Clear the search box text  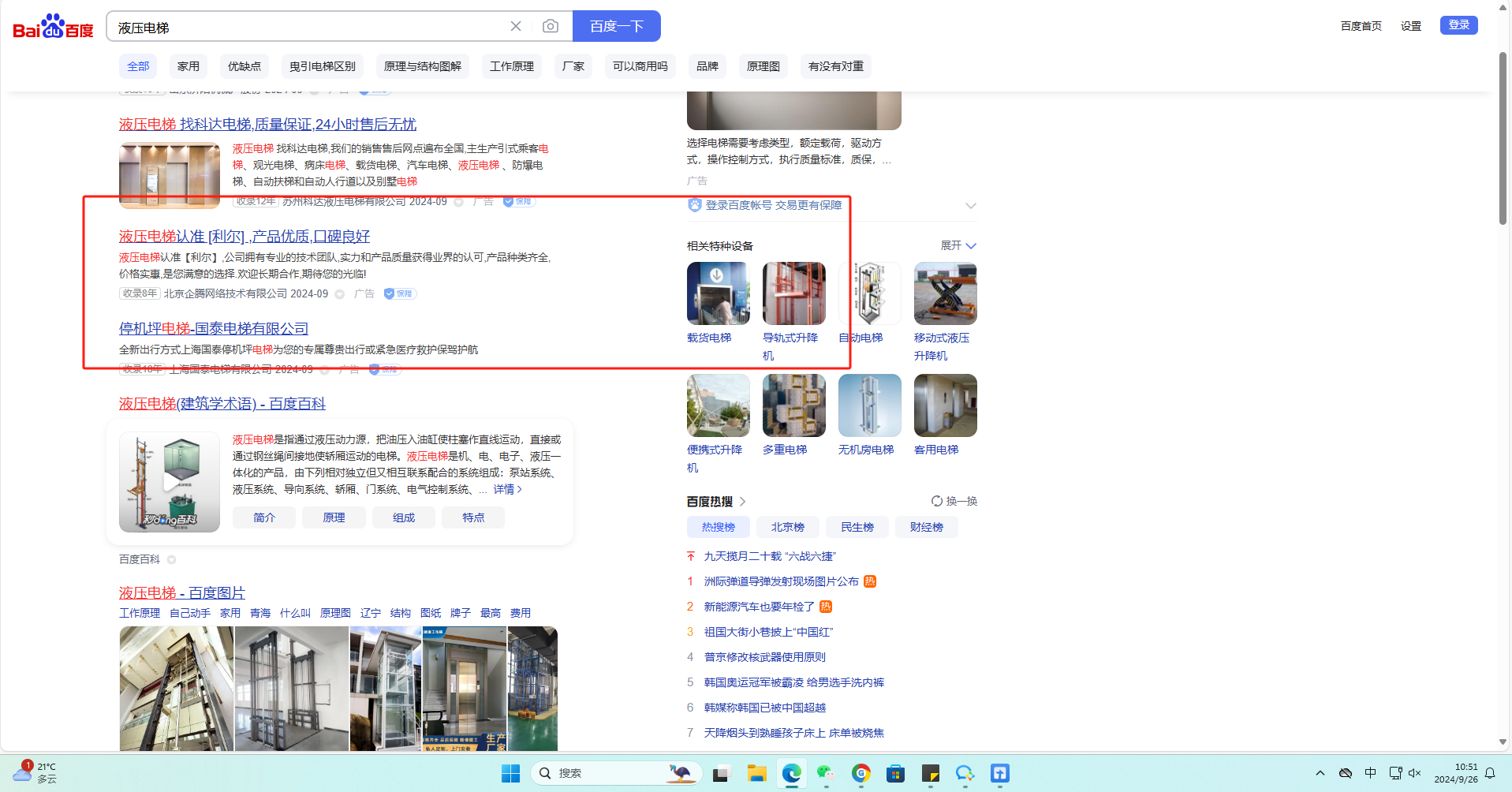click(x=516, y=26)
